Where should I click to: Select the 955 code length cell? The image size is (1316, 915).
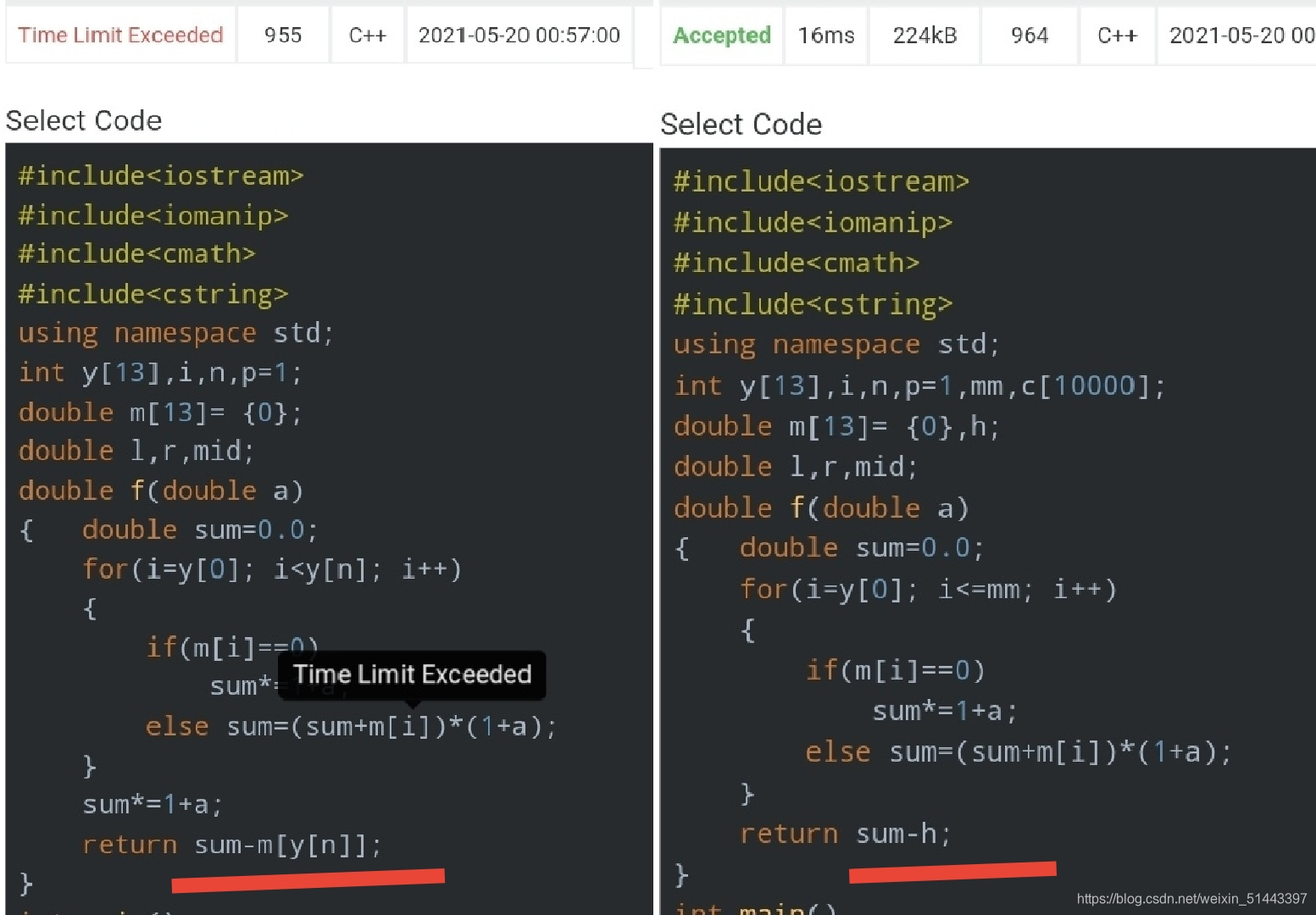(x=283, y=35)
